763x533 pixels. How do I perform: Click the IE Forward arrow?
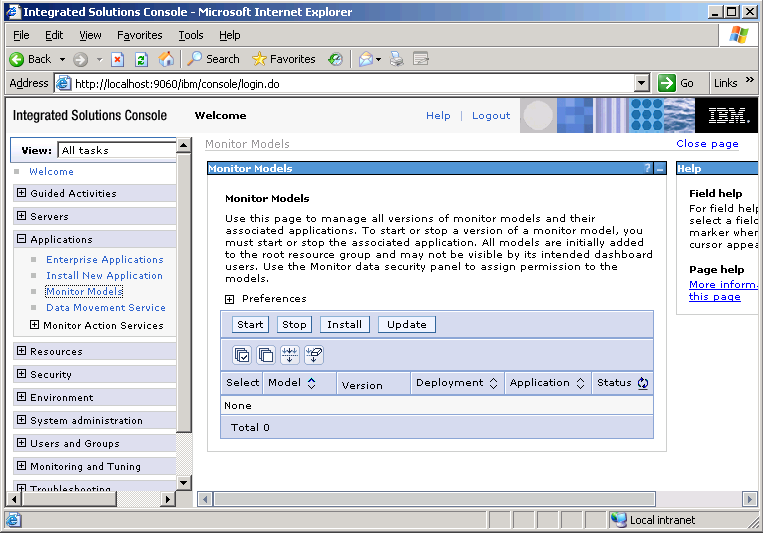[x=80, y=59]
